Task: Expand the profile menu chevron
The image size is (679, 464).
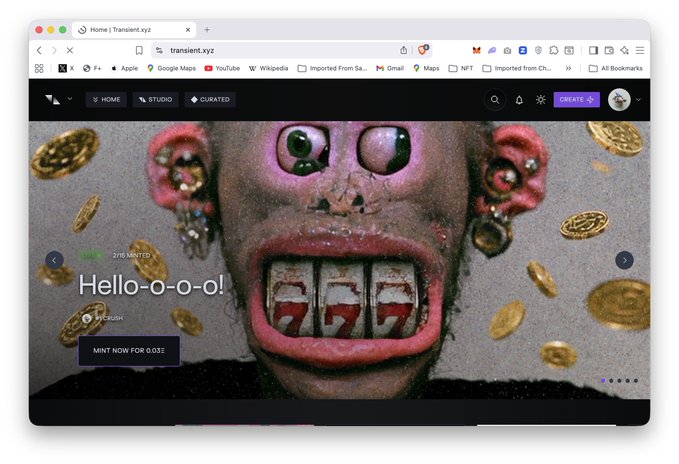Action: point(638,100)
